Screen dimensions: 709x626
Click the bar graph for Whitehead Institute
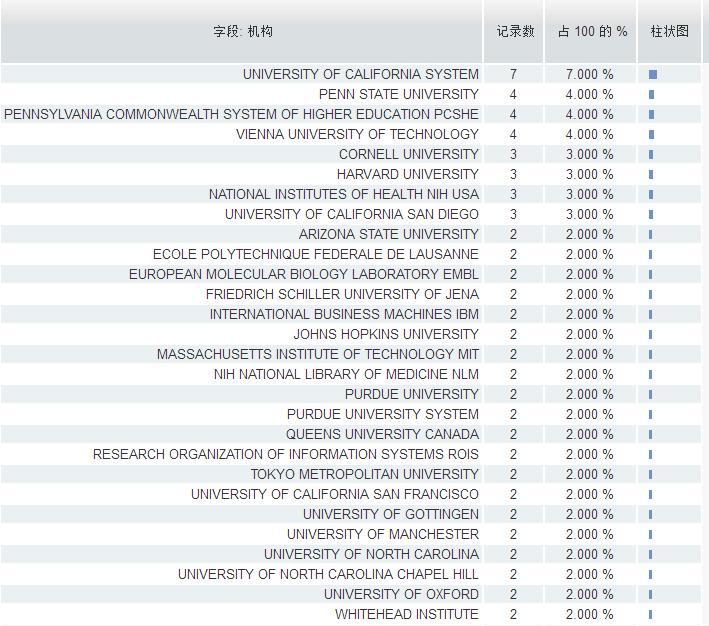tap(650, 614)
